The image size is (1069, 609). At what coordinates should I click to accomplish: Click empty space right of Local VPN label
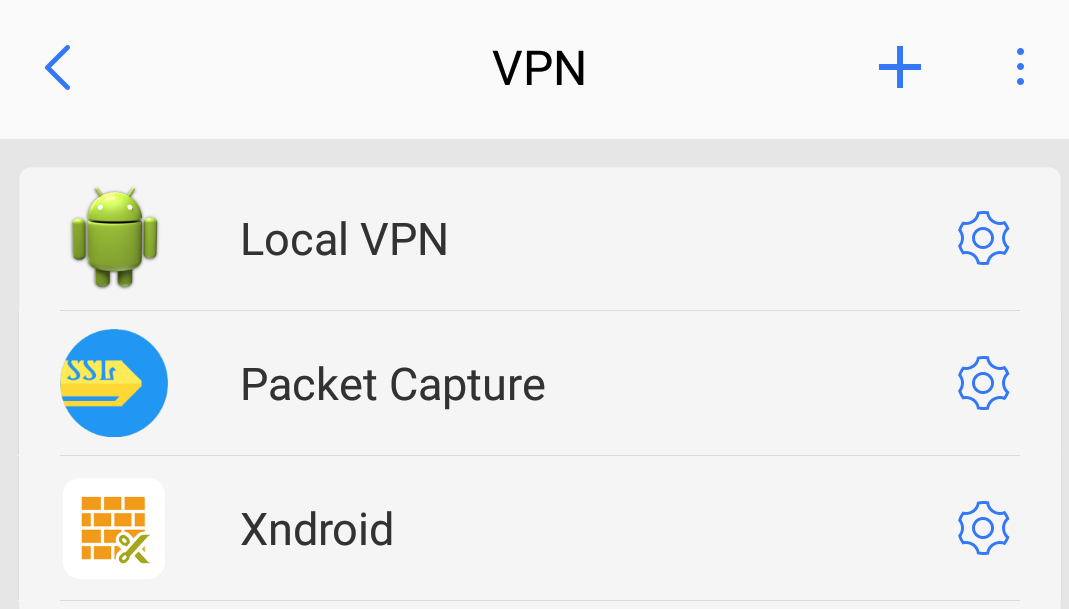[700, 239]
